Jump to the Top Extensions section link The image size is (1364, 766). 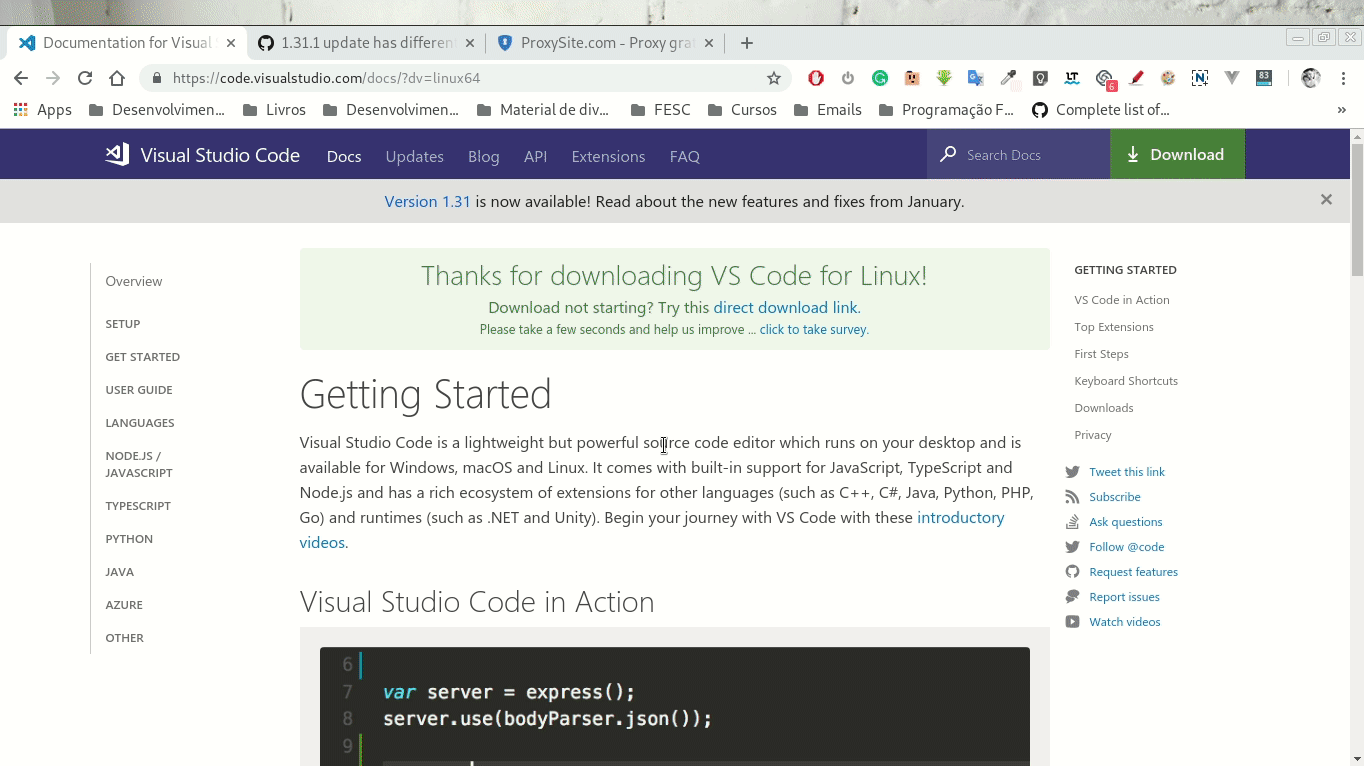(x=1113, y=327)
